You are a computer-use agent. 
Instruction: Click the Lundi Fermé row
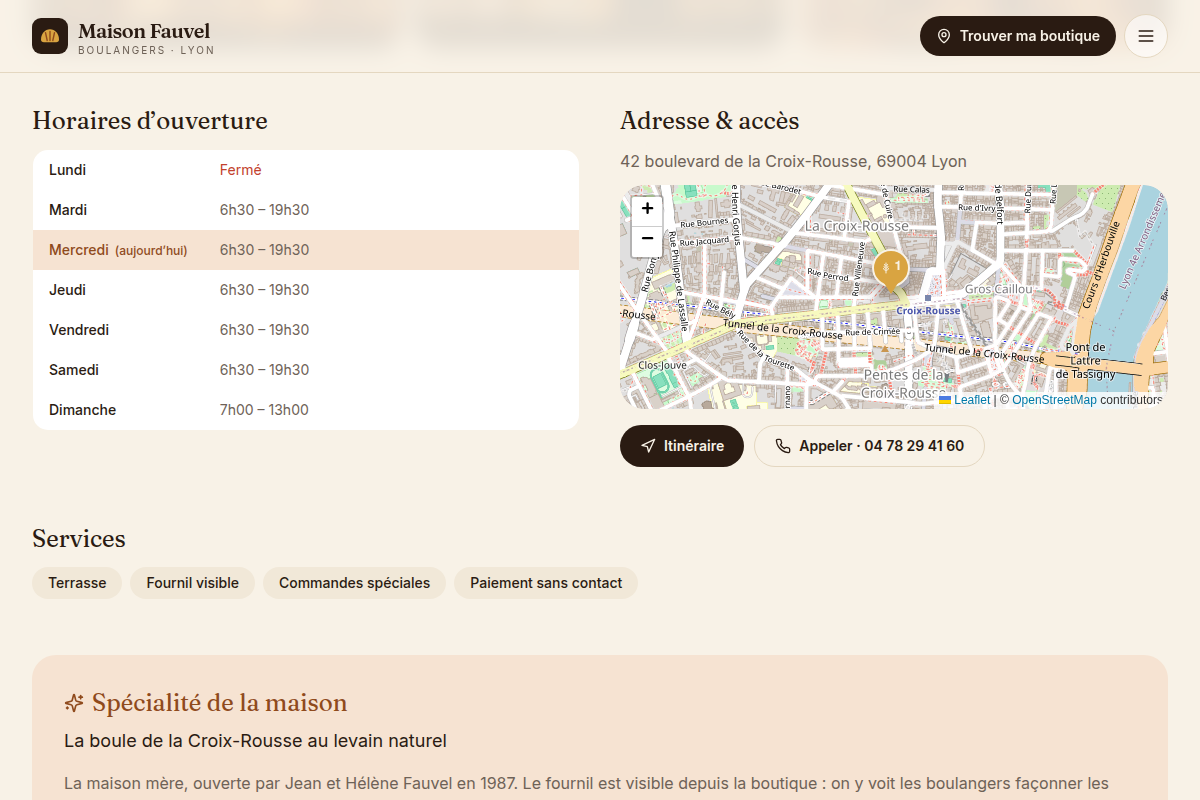[x=306, y=170]
